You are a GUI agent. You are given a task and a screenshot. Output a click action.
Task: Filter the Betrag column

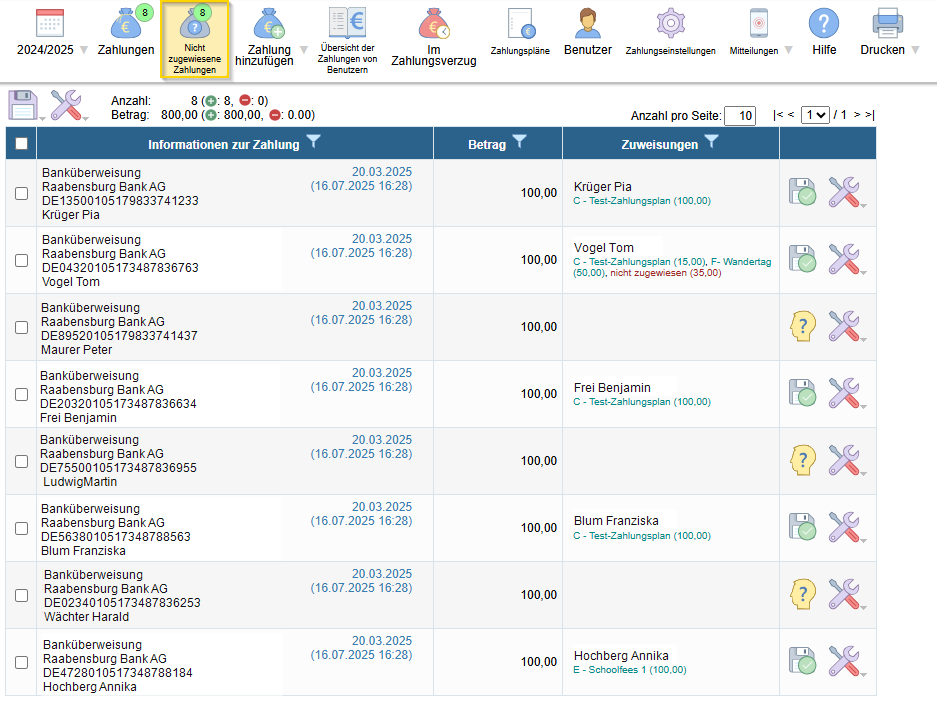tap(519, 142)
